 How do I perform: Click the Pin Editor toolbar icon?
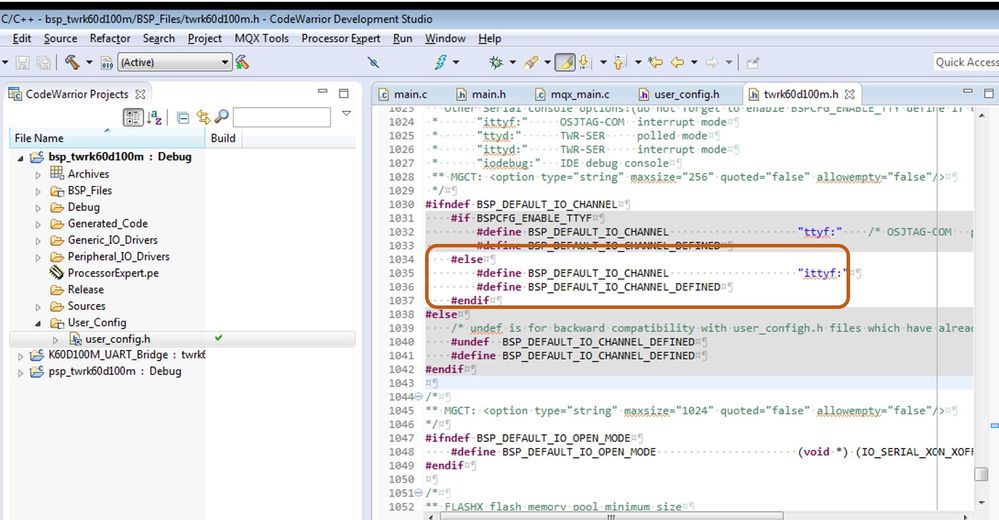753,62
